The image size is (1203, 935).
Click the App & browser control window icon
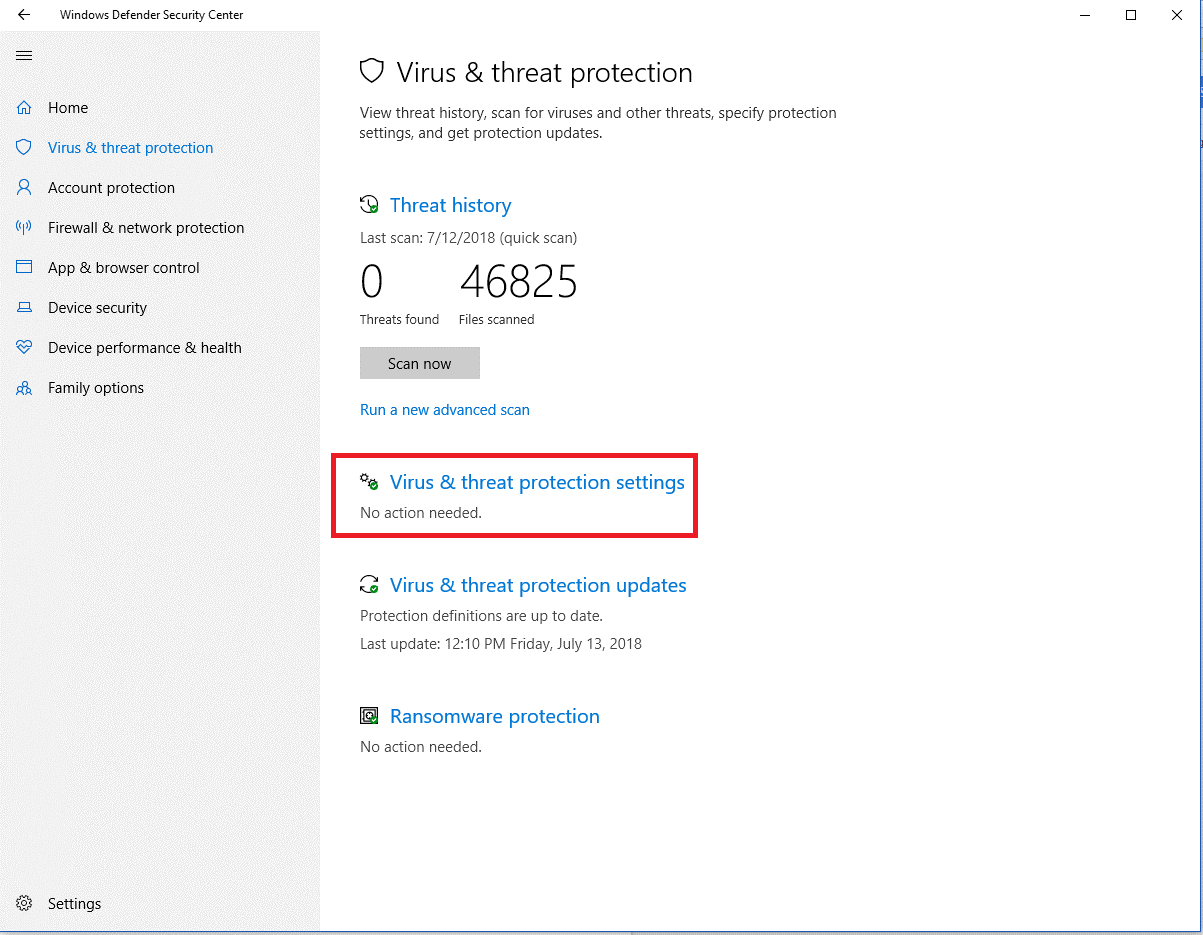click(x=24, y=268)
